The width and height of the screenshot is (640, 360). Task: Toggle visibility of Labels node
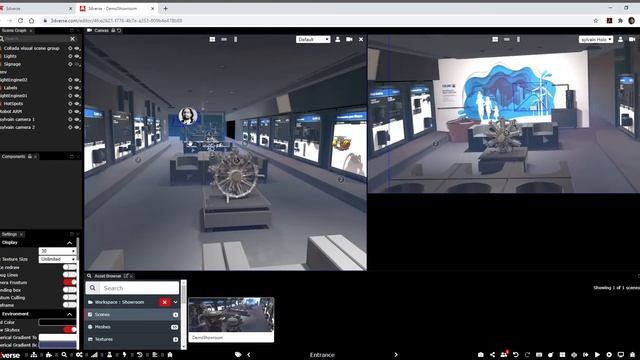tap(77, 88)
